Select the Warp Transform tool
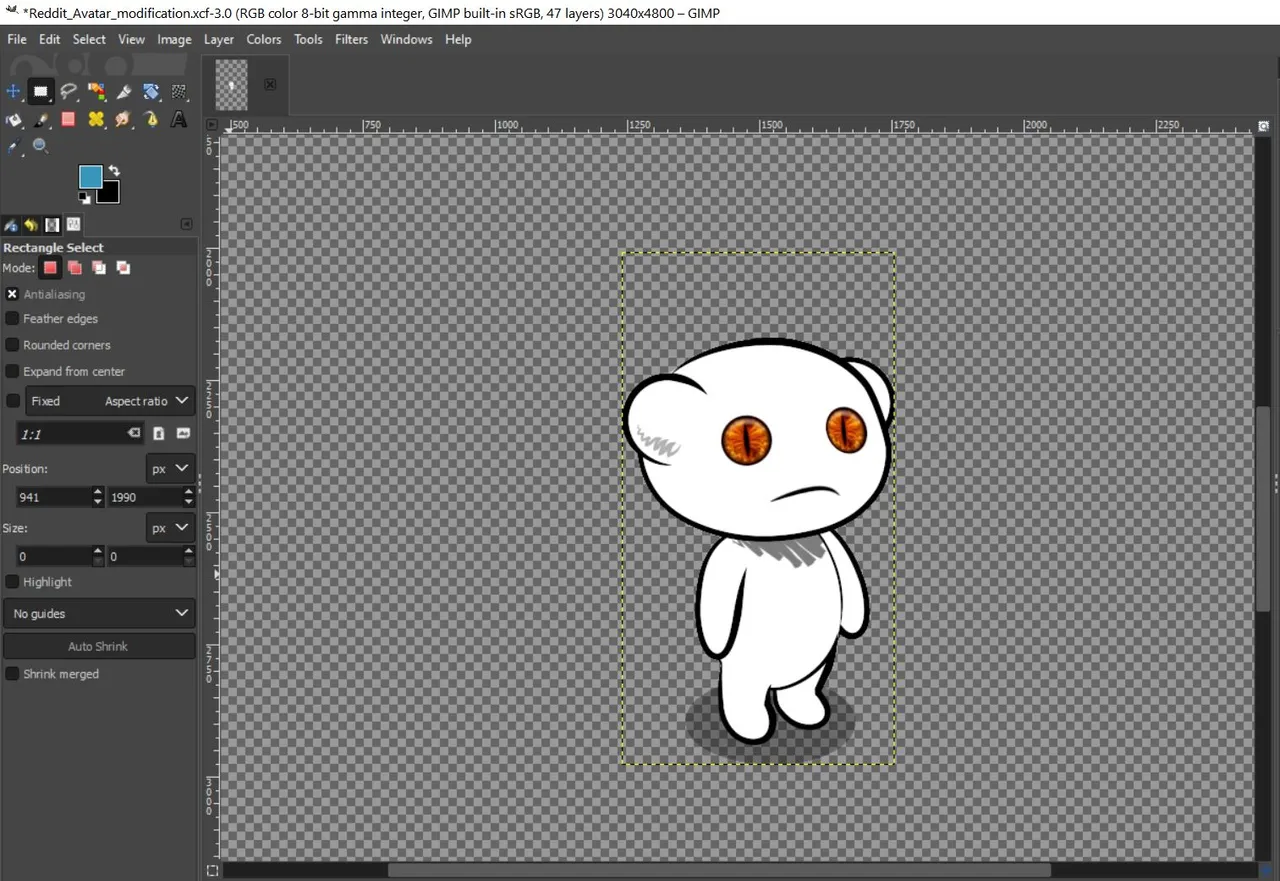The height and width of the screenshot is (881, 1280). click(x=179, y=92)
